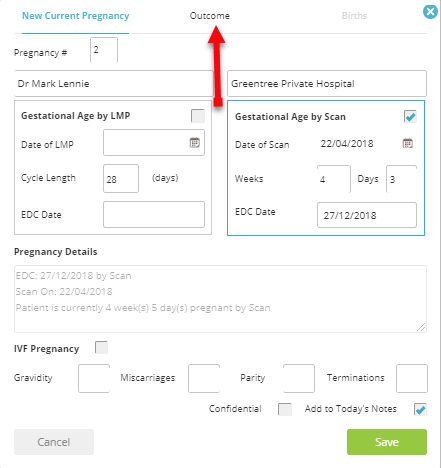This screenshot has height=468, width=441.
Task: Open the Date of LMP calendar picker
Action: click(195, 143)
